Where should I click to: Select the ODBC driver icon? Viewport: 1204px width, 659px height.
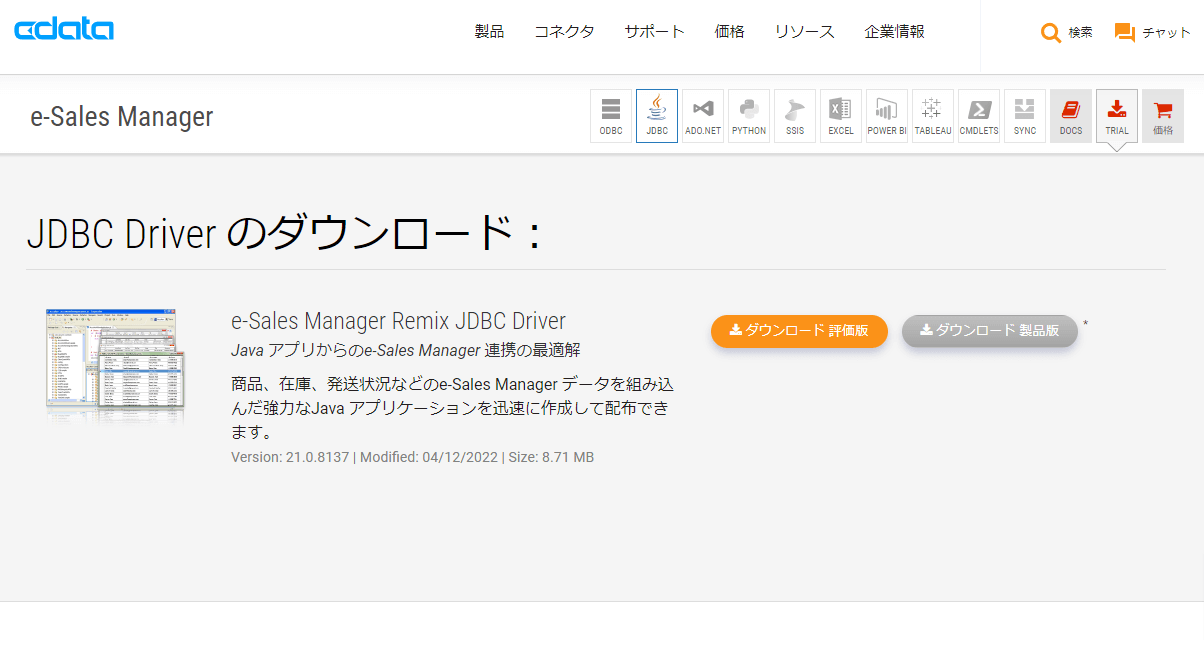(611, 116)
